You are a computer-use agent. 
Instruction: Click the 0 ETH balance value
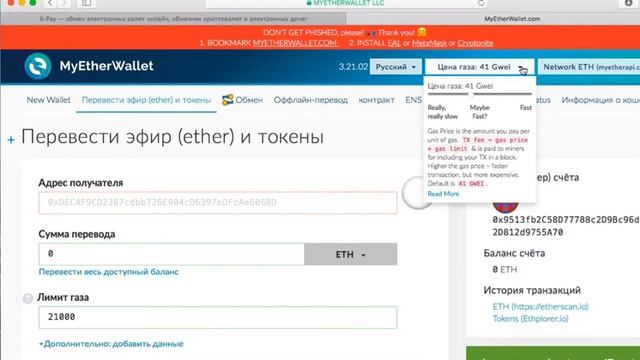[x=504, y=269]
